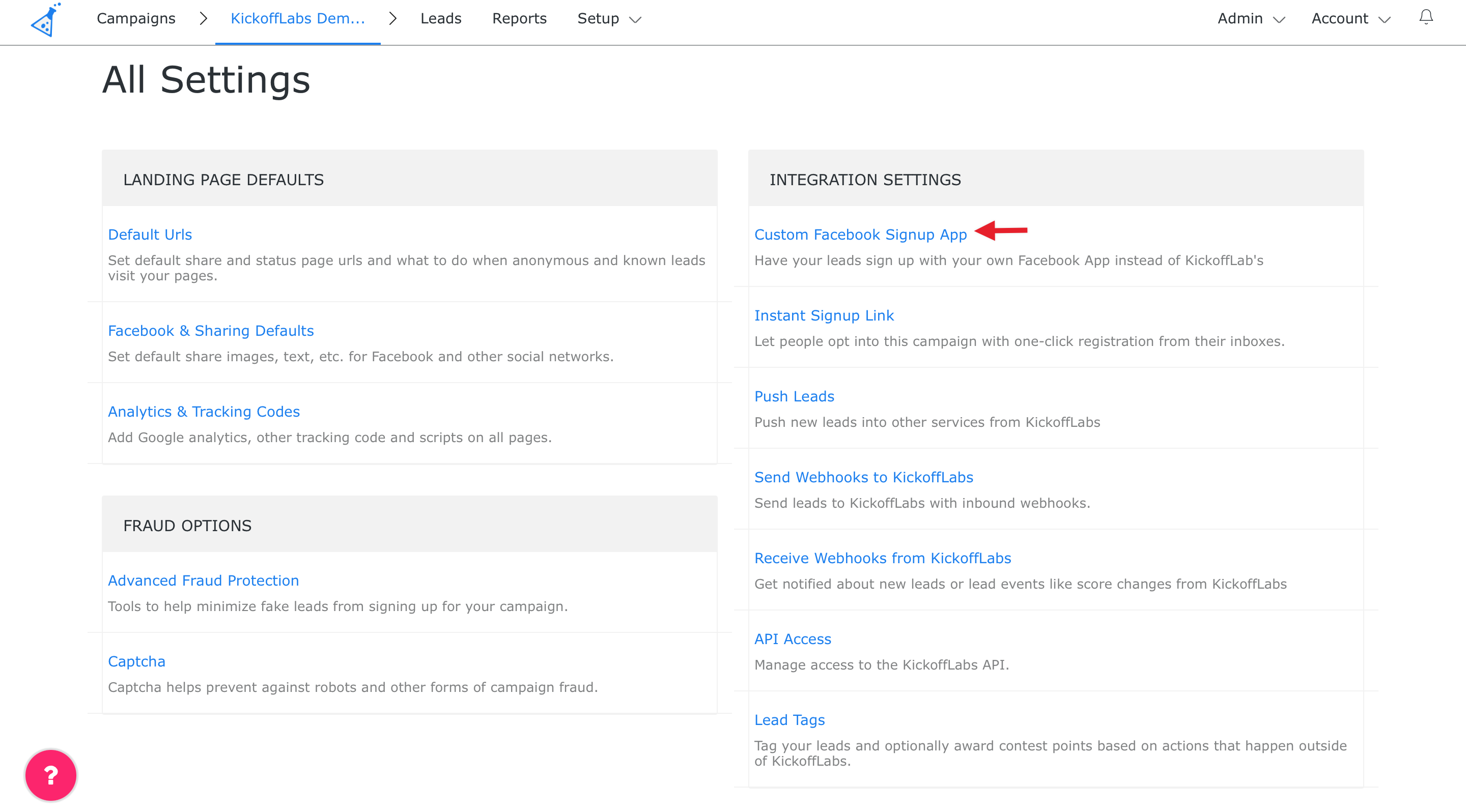The width and height of the screenshot is (1466, 812).
Task: Open the Push Leads integration
Action: pos(794,396)
